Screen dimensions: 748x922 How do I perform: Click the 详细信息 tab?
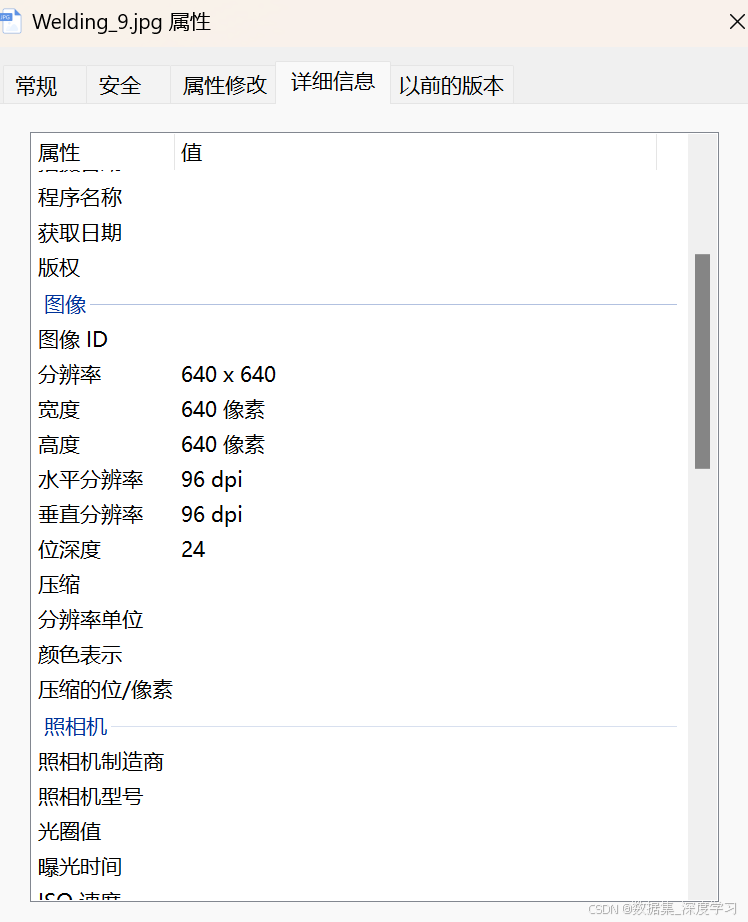pos(333,82)
